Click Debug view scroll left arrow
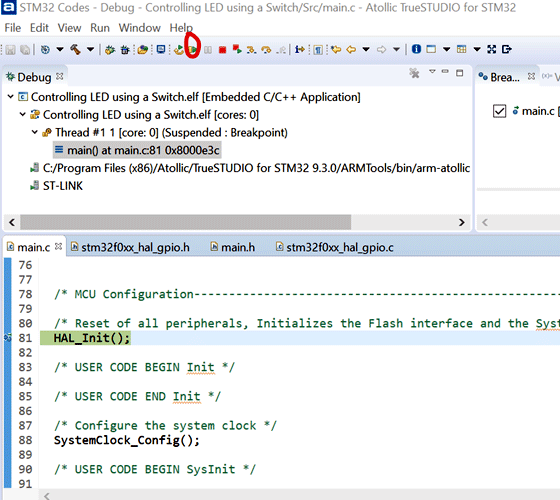Screen dimensions: 560x500 (x=12, y=222)
